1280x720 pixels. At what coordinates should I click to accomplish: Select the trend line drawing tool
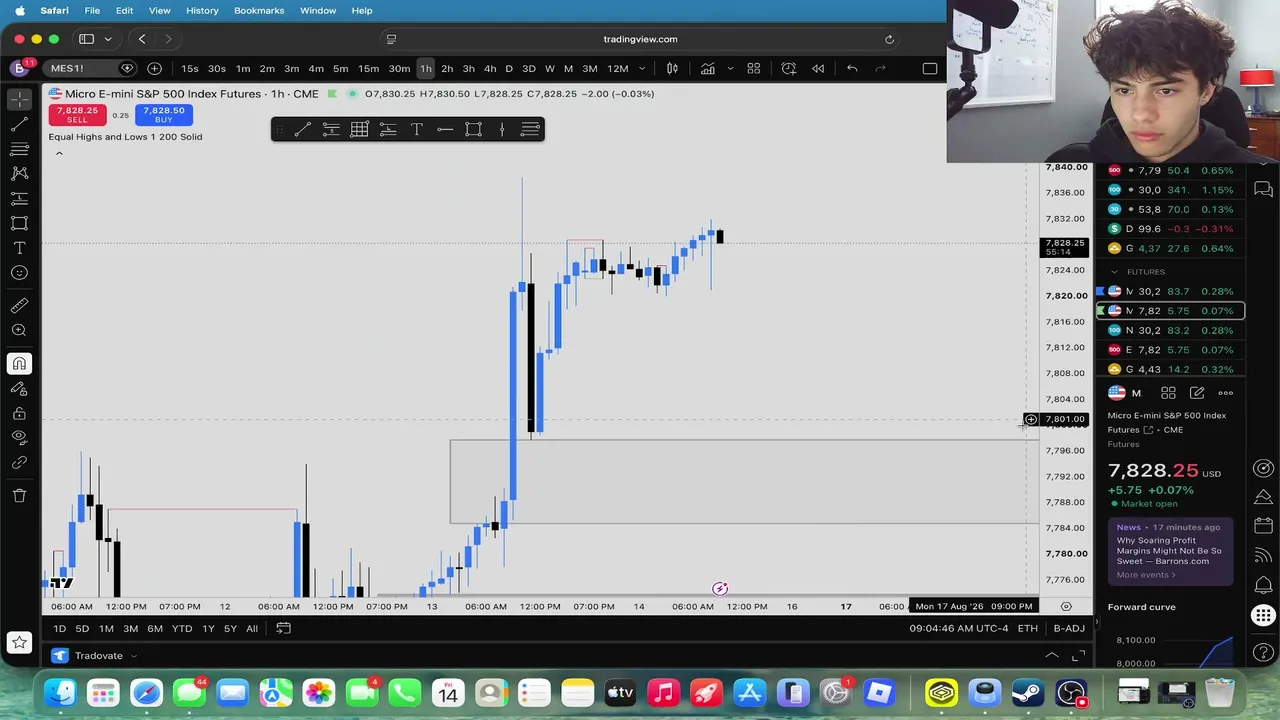tap(19, 125)
